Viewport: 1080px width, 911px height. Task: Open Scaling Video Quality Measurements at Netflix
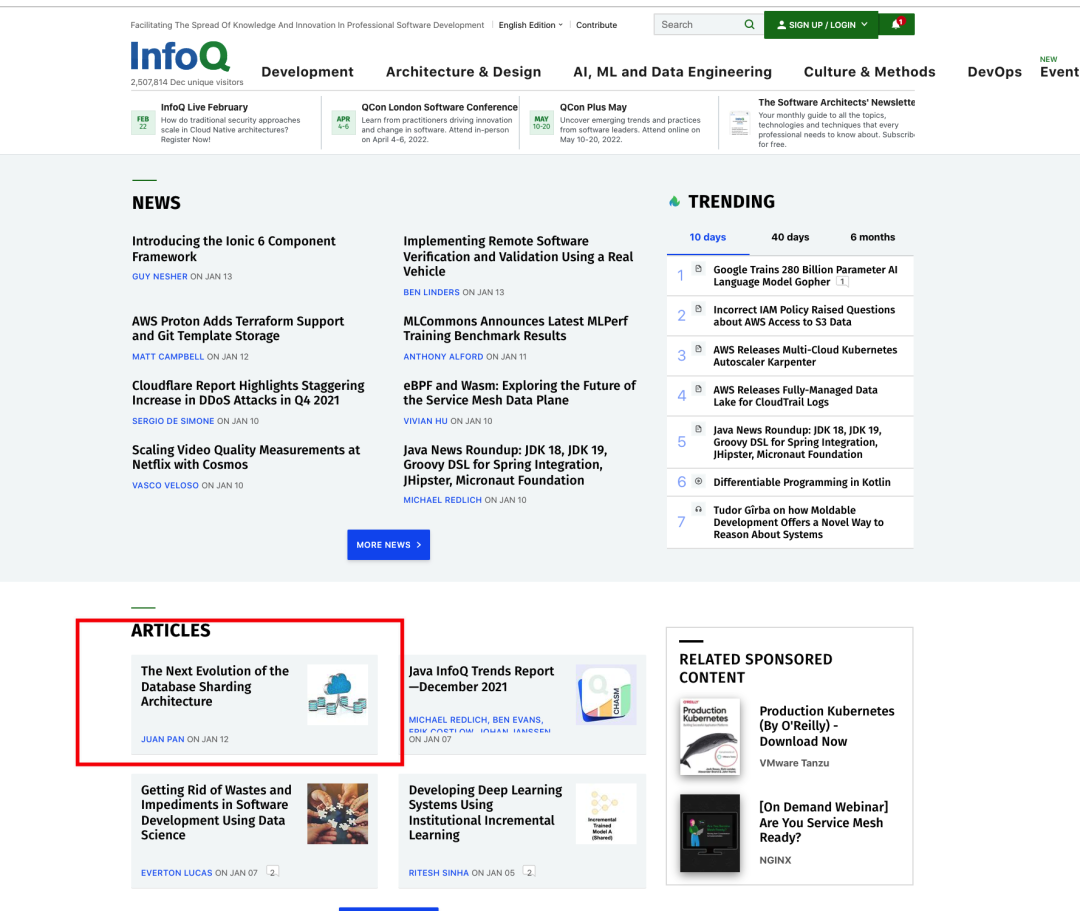(x=246, y=457)
